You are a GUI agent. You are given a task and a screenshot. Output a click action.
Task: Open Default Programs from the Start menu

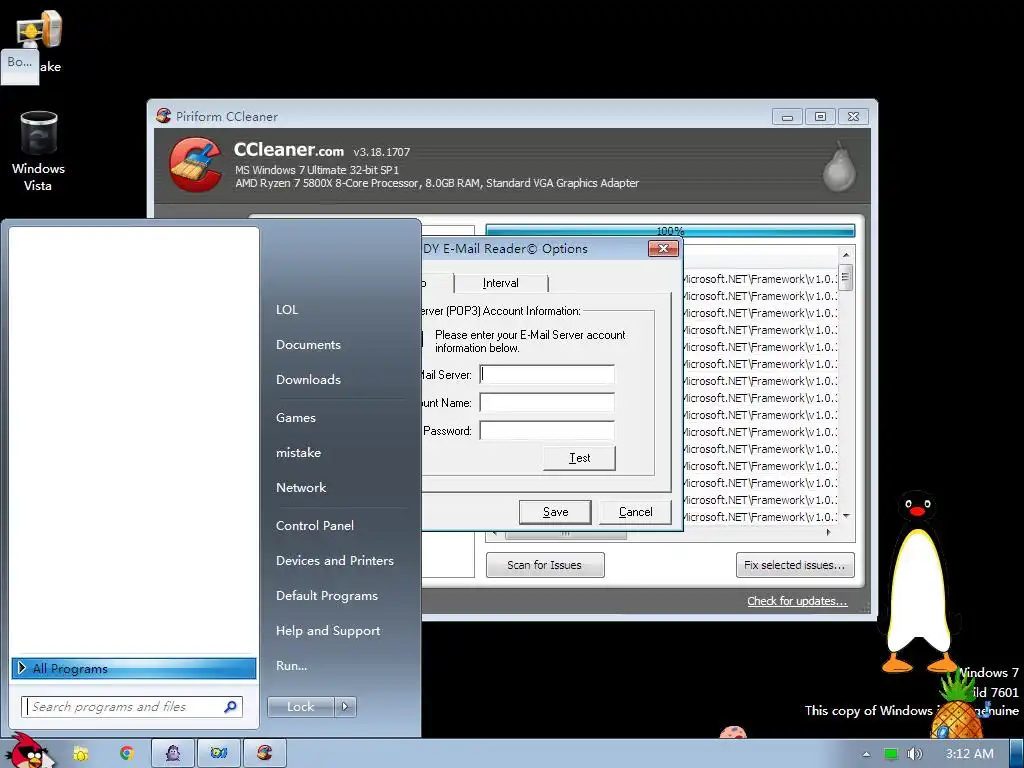[x=327, y=596]
